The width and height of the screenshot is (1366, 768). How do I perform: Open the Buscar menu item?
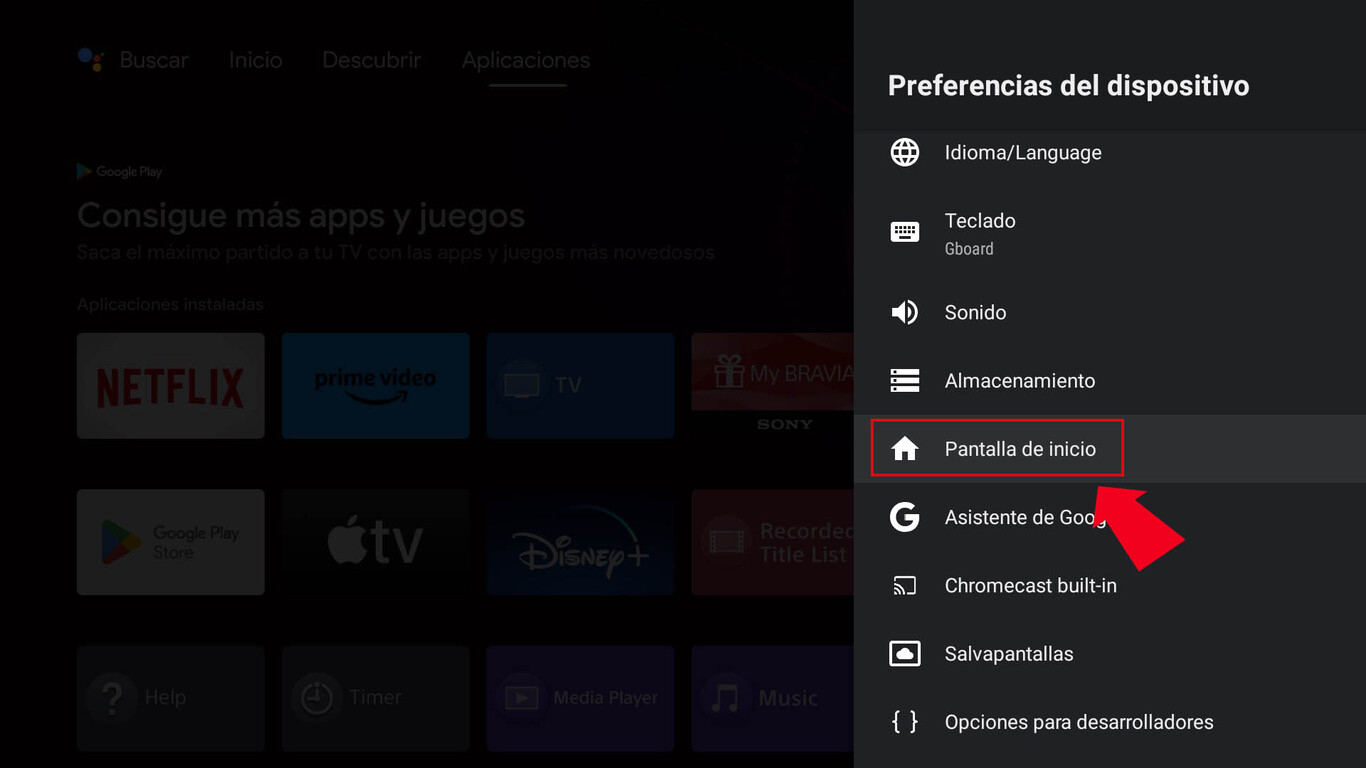point(153,60)
